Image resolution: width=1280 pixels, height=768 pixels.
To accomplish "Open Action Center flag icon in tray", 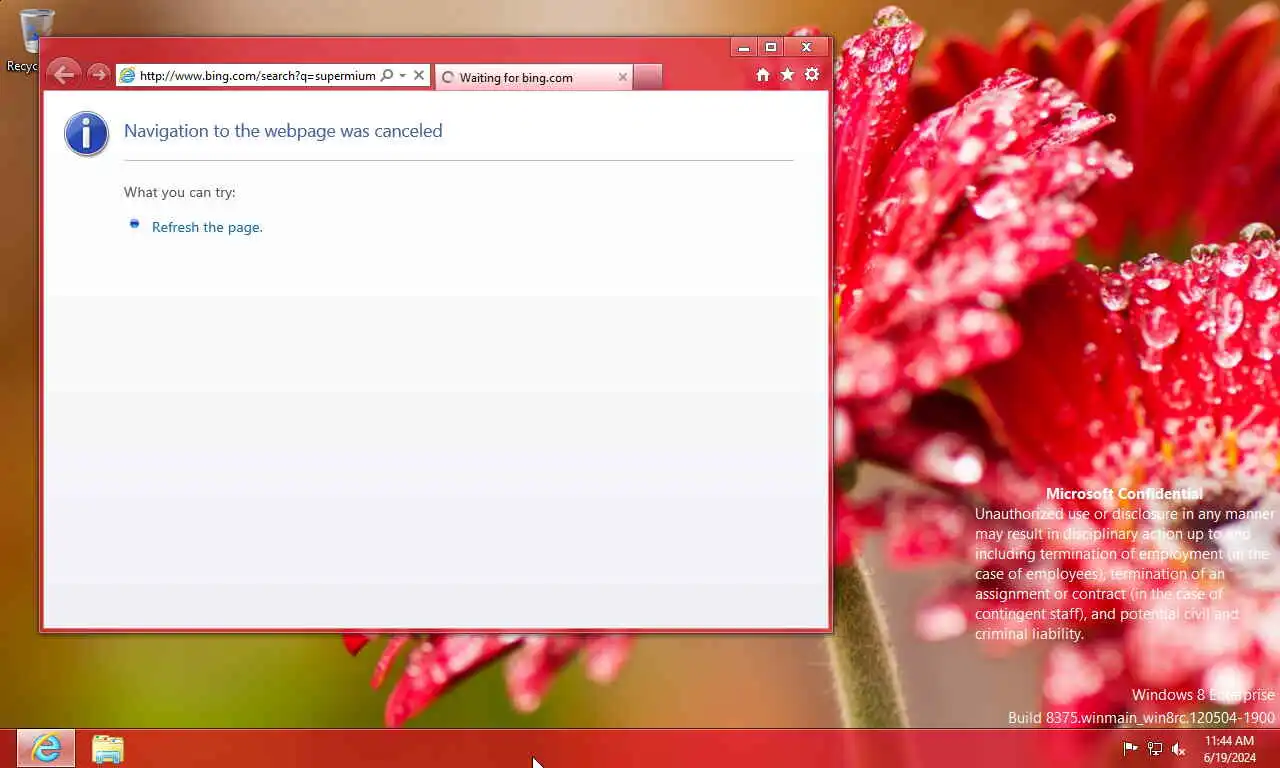I will [1131, 749].
